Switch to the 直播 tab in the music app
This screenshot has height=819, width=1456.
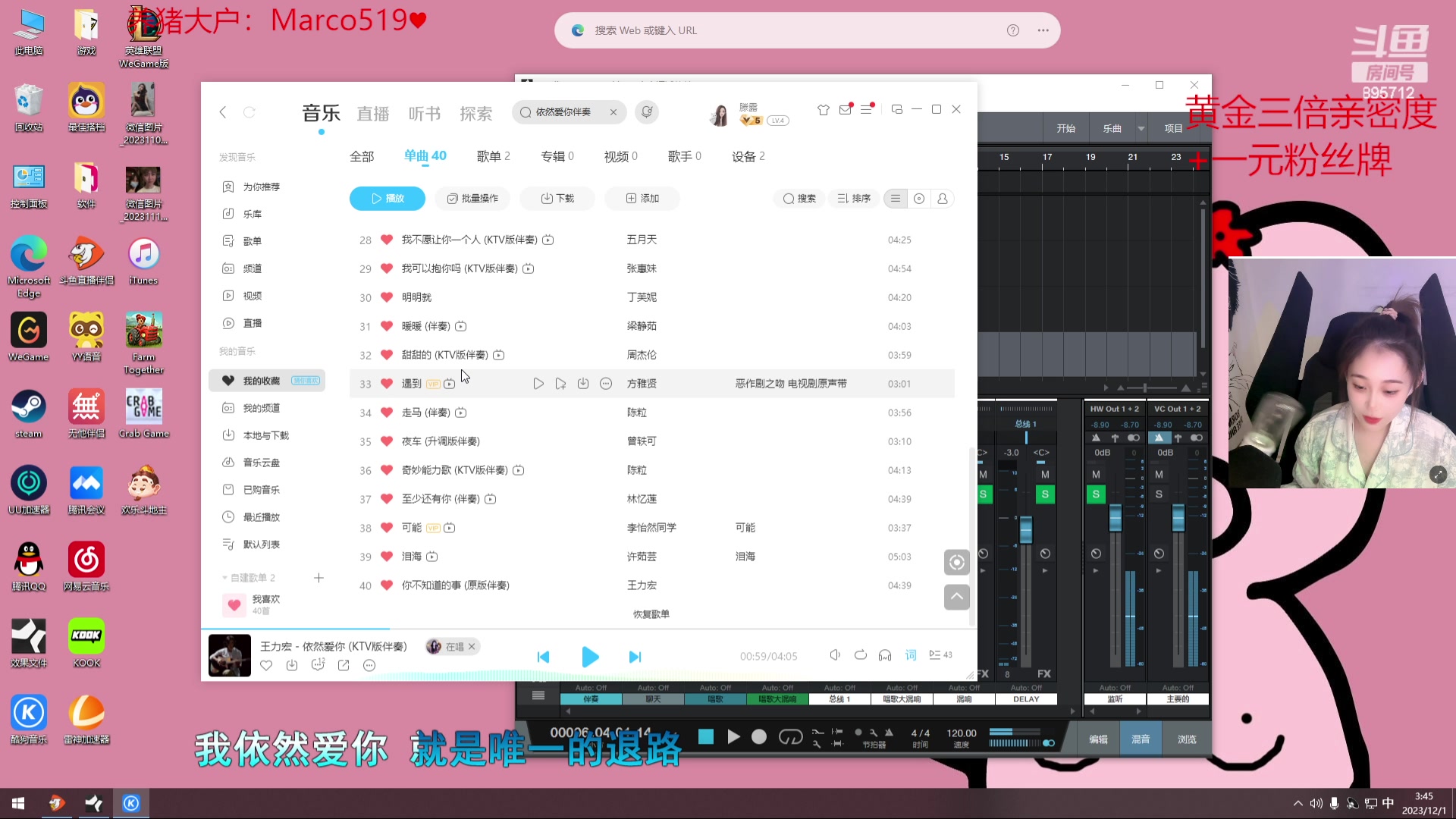click(372, 112)
